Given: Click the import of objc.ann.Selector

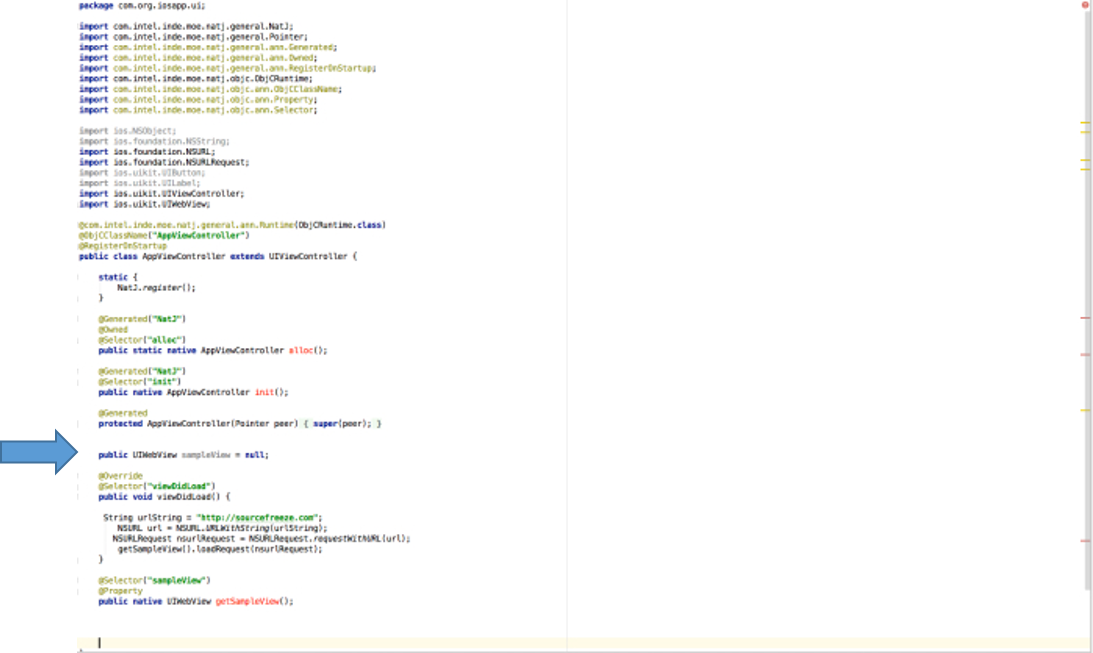Looking at the screenshot, I should (x=198, y=110).
